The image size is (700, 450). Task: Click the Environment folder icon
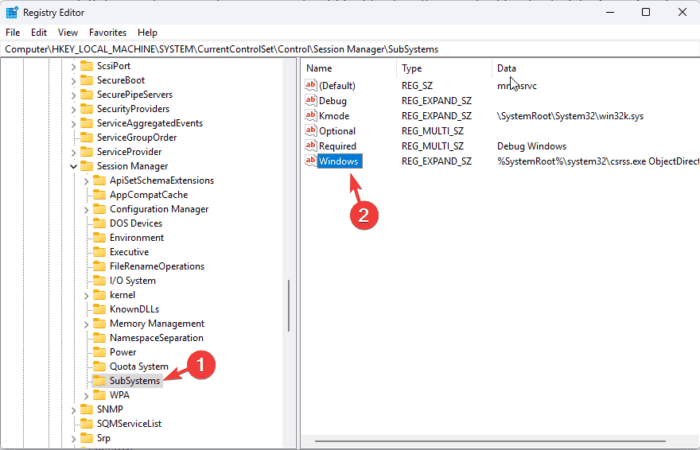(99, 238)
